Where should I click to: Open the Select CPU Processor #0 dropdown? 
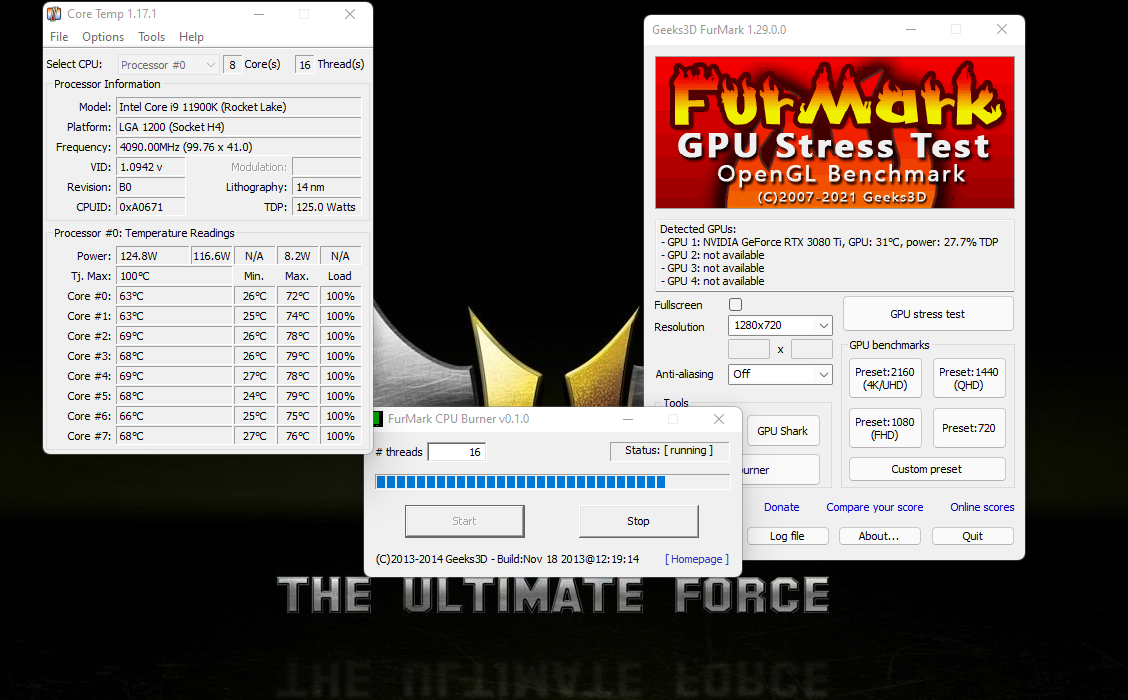168,65
